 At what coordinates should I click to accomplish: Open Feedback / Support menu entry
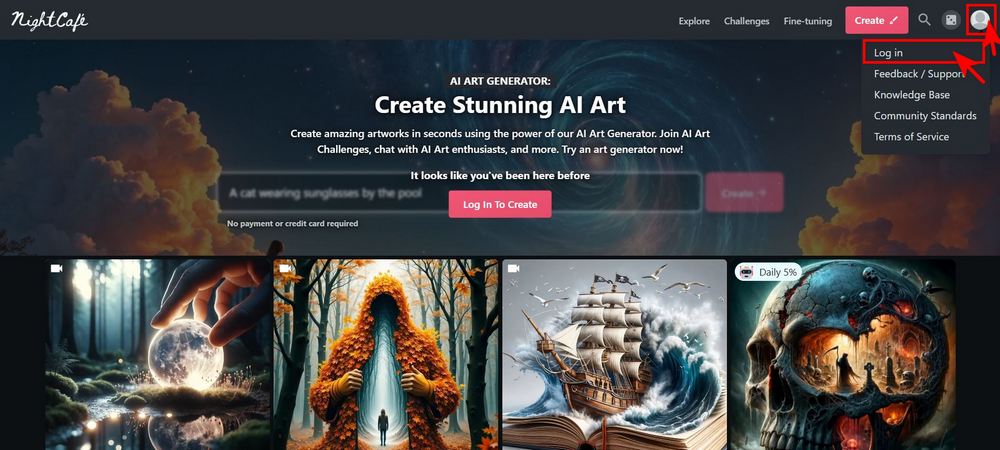click(x=919, y=74)
